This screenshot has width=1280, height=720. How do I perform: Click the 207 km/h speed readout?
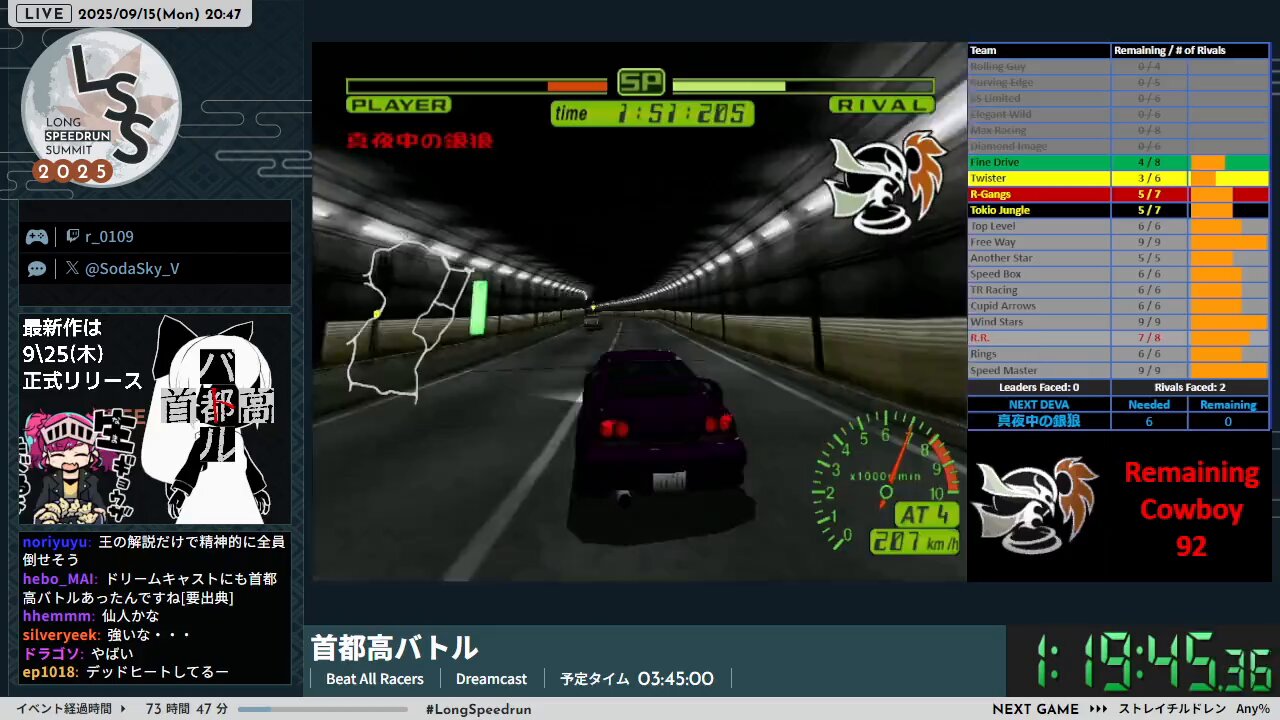click(914, 542)
